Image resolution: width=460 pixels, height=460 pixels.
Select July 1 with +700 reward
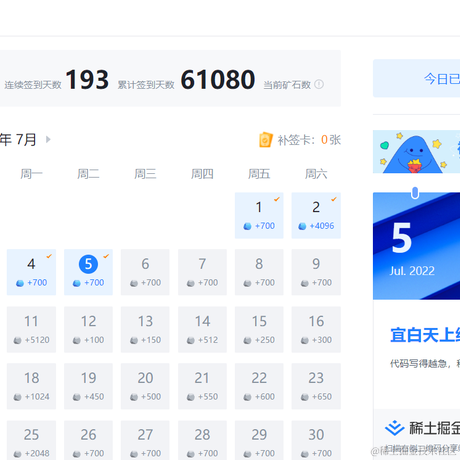point(259,215)
